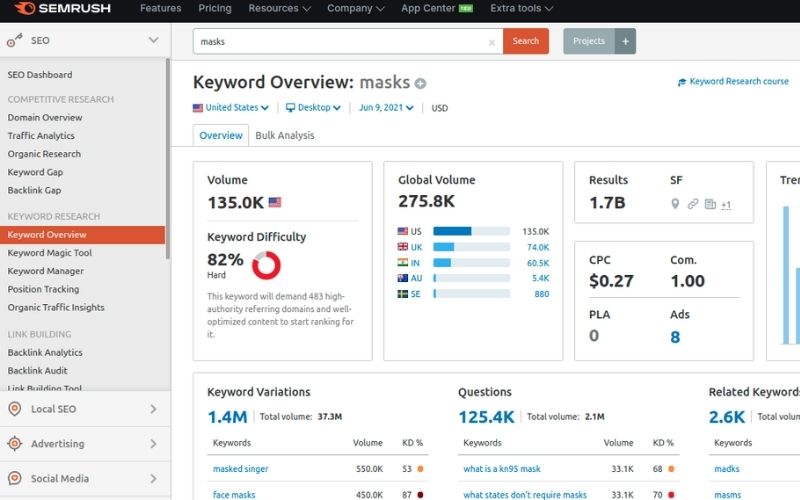
Task: Open the Company menu dropdown
Action: [x=356, y=9]
